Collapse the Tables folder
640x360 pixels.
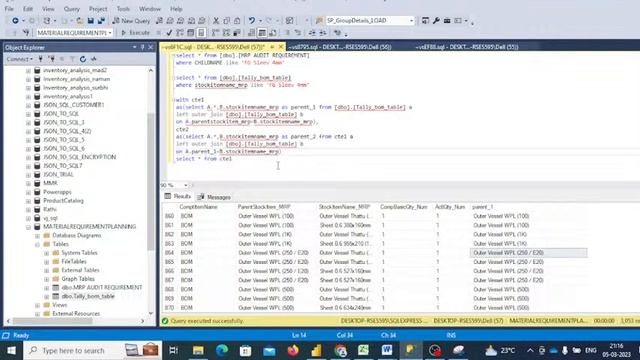[37, 244]
